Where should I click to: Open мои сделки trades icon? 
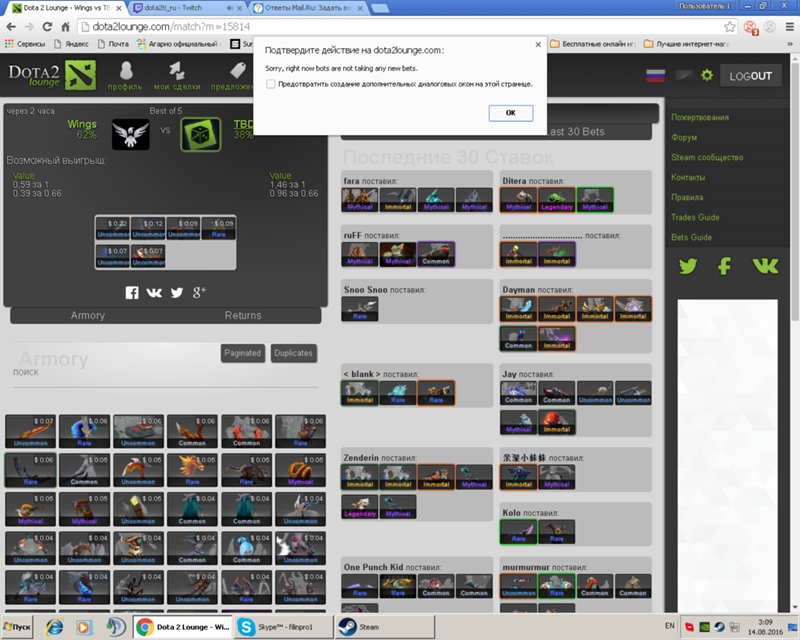[177, 76]
